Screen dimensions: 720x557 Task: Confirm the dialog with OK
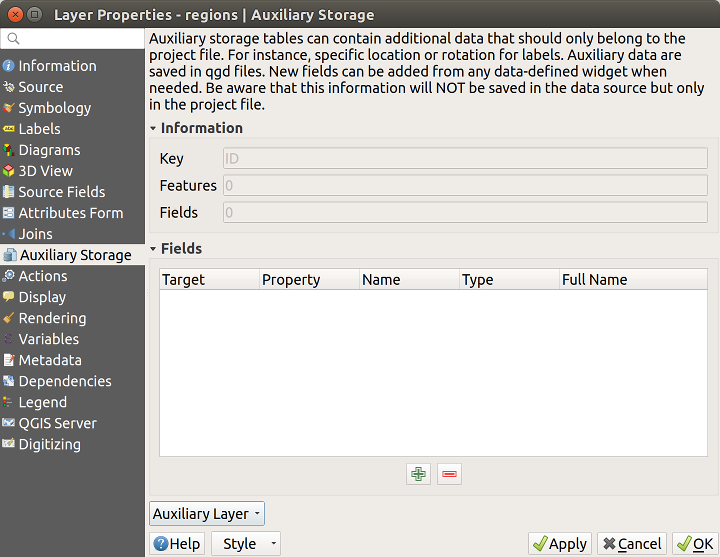point(694,544)
